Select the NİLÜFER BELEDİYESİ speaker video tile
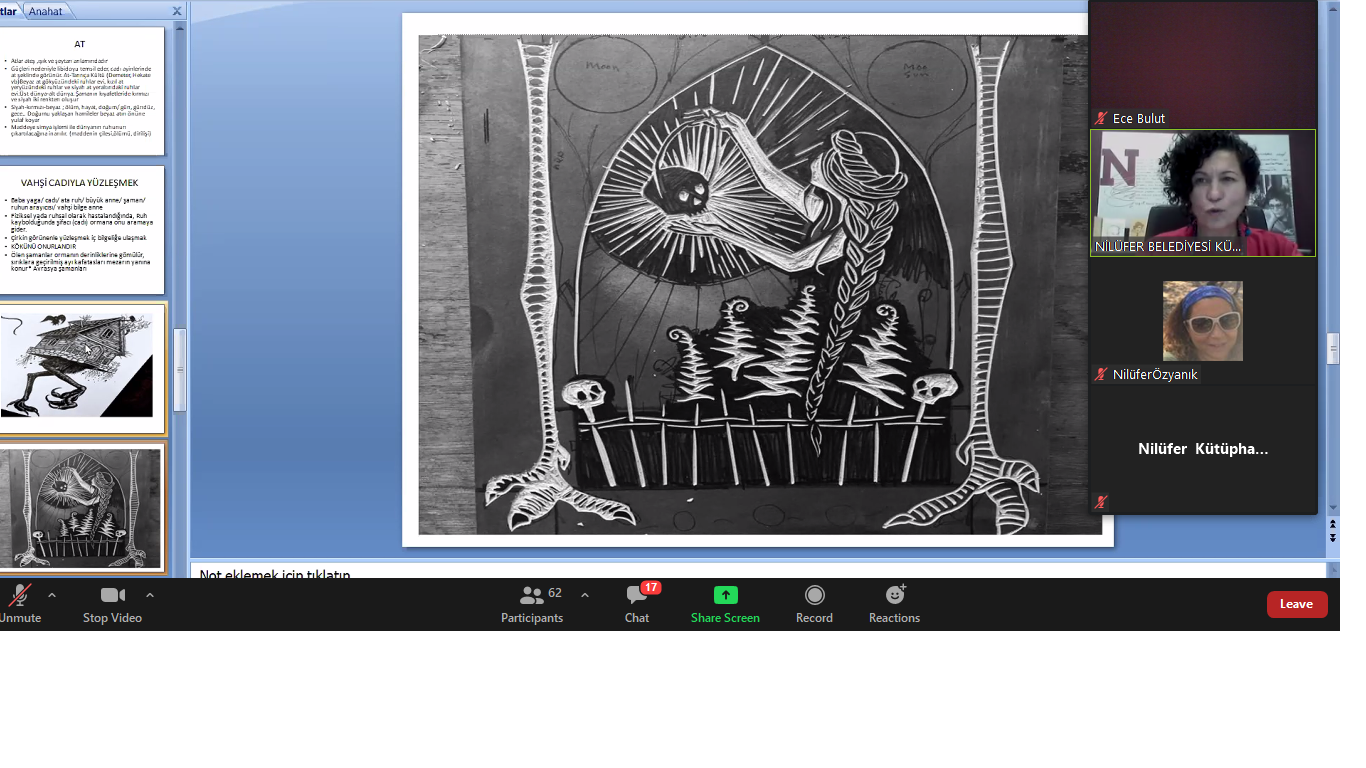Screen dimensions: 1366x768 tap(1203, 193)
